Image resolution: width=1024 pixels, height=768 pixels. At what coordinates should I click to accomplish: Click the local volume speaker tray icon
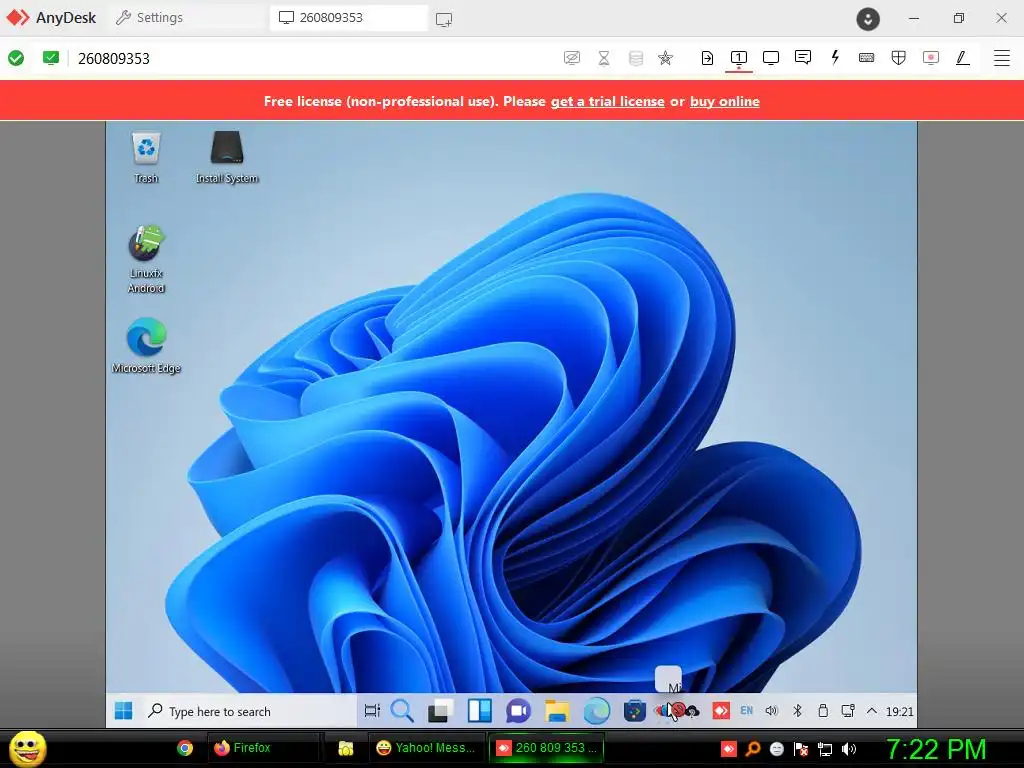pyautogui.click(x=848, y=748)
